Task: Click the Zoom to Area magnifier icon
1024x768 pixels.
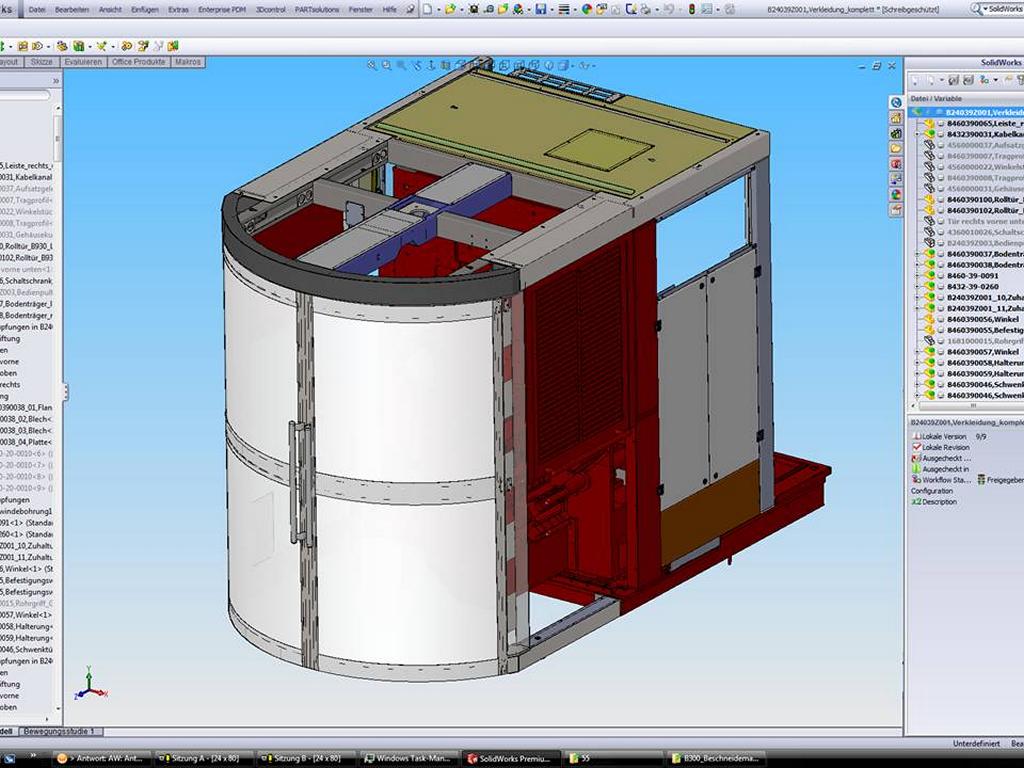Action: click(387, 65)
